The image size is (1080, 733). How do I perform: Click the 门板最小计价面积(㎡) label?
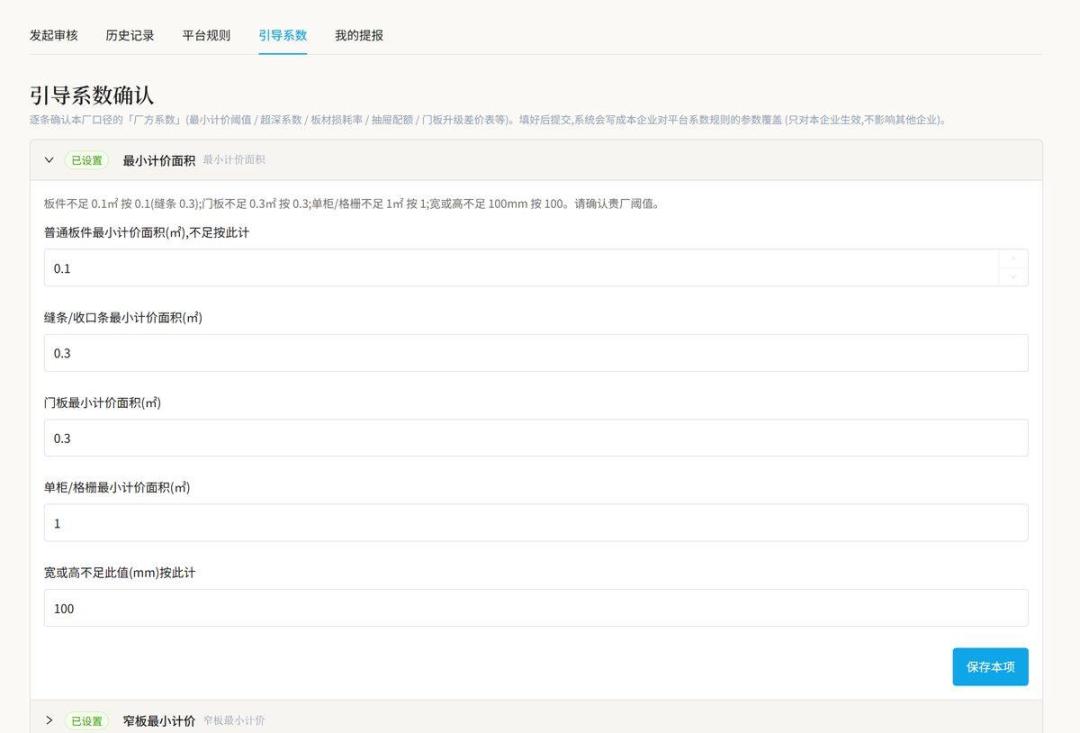103,403
